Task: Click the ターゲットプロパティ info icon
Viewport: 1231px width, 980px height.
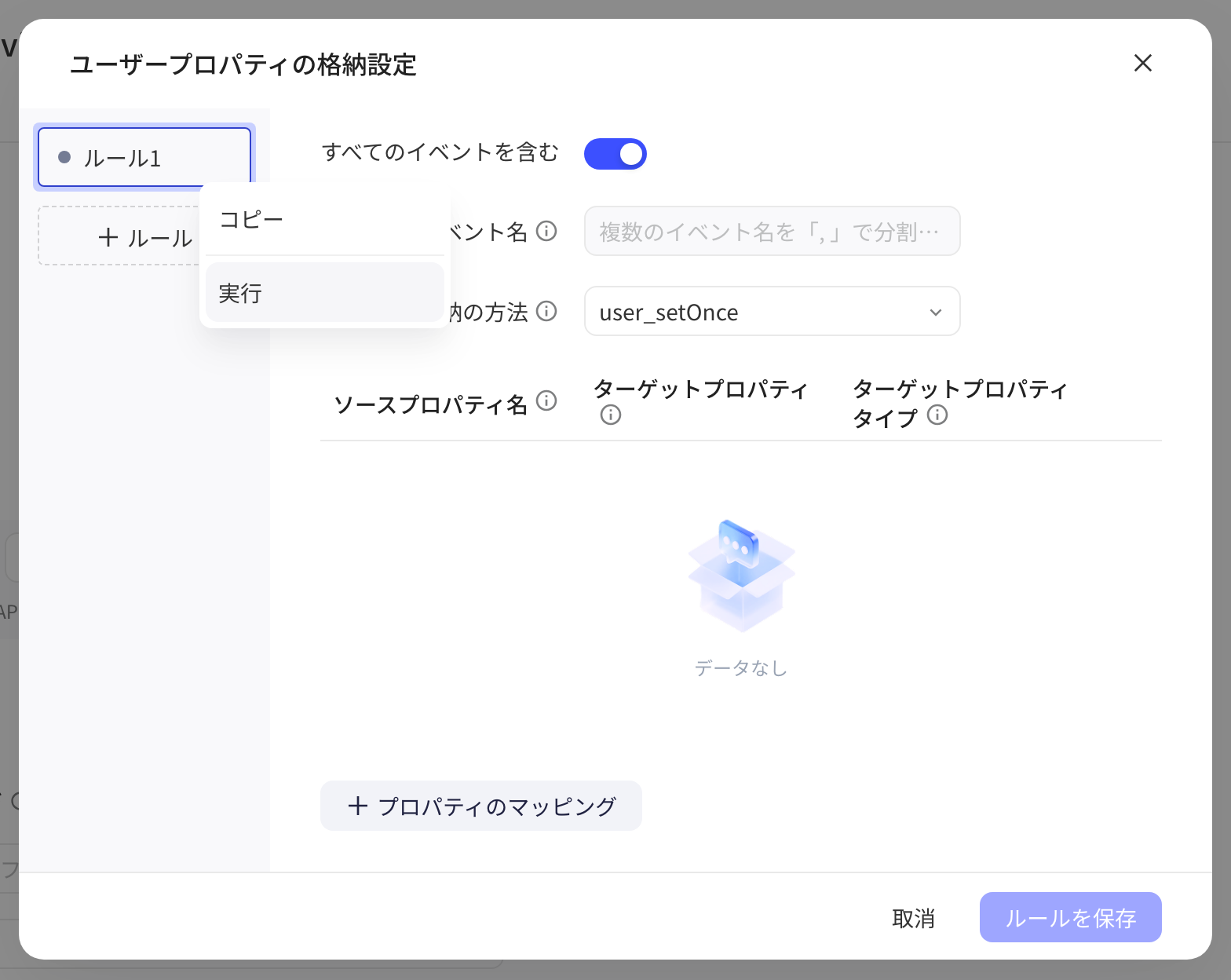Action: pos(611,415)
